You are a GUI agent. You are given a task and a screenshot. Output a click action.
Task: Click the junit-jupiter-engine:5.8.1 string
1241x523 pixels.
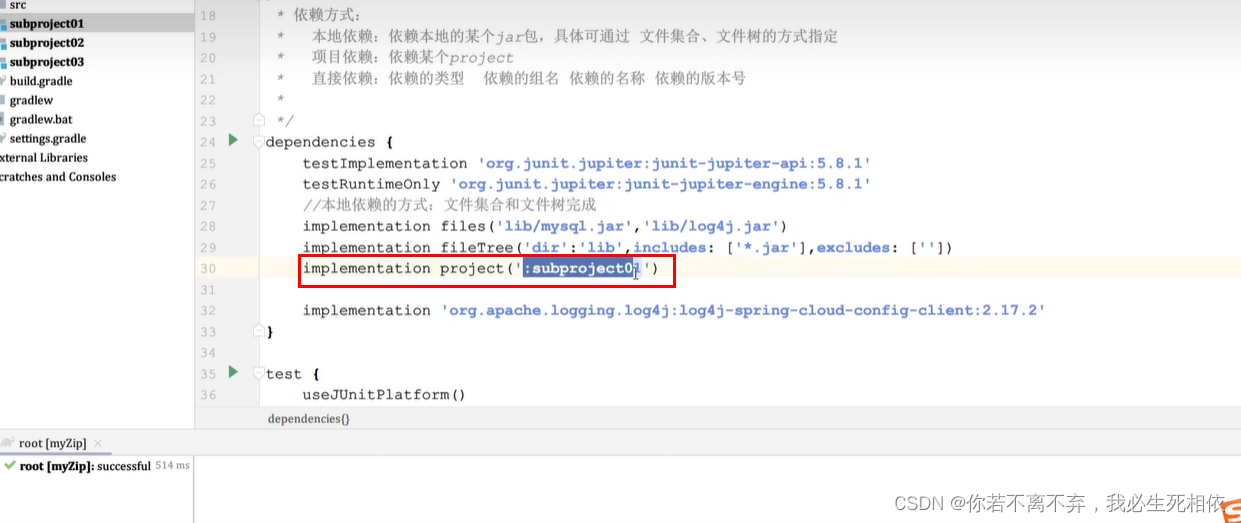click(x=661, y=184)
